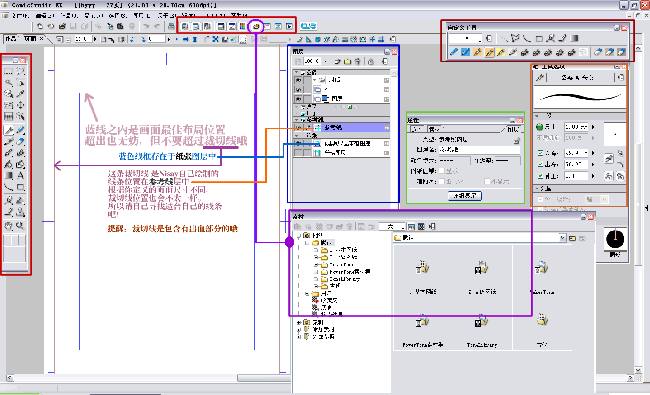
Task: Collapse the top group triangle in layers panel
Action: pyautogui.click(x=297, y=72)
